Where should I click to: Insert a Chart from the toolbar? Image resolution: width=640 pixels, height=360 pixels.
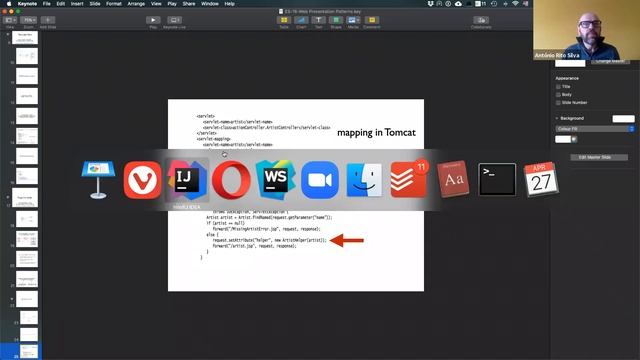pyautogui.click(x=301, y=20)
